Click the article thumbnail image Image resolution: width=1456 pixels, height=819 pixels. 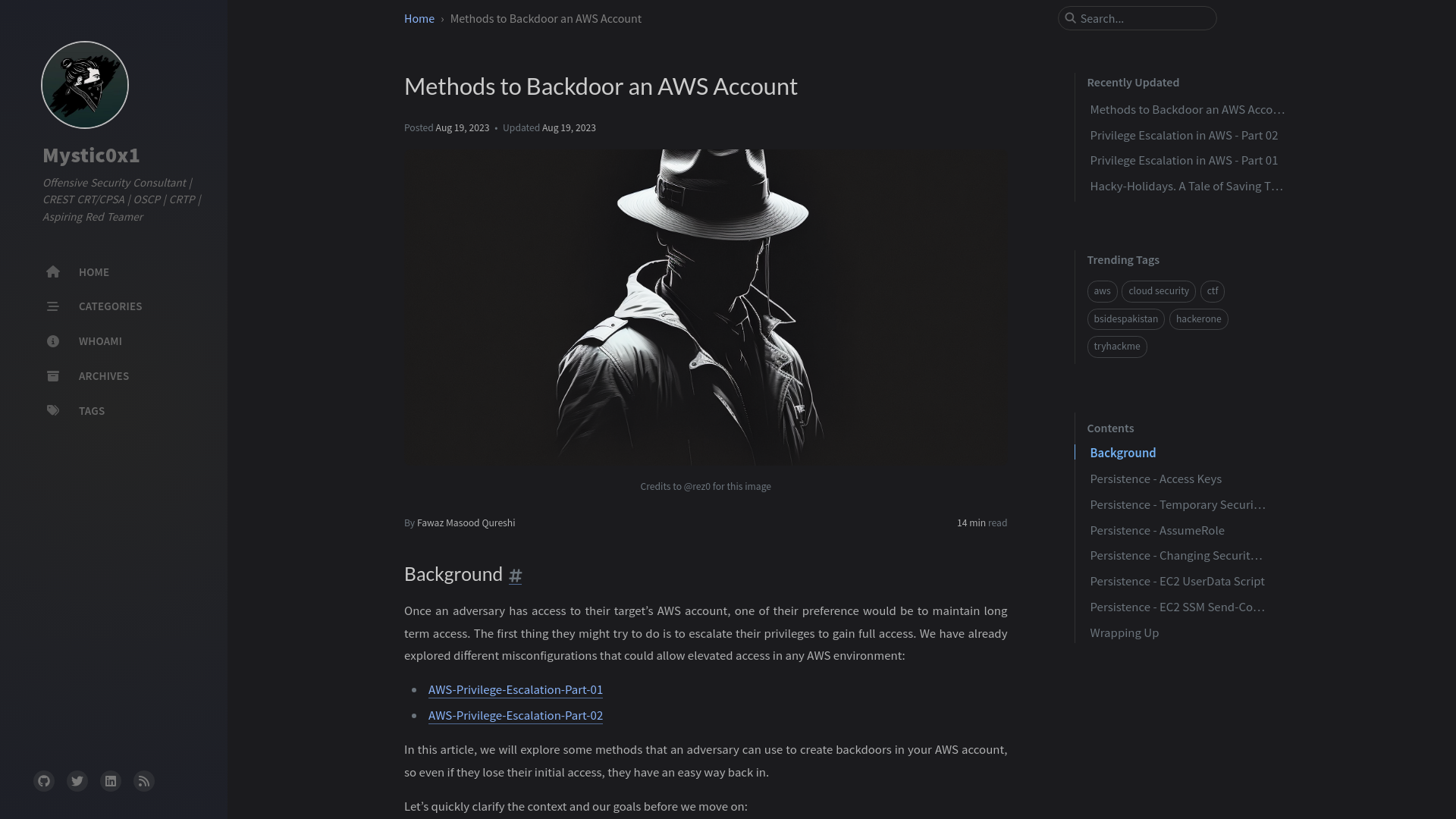[705, 307]
